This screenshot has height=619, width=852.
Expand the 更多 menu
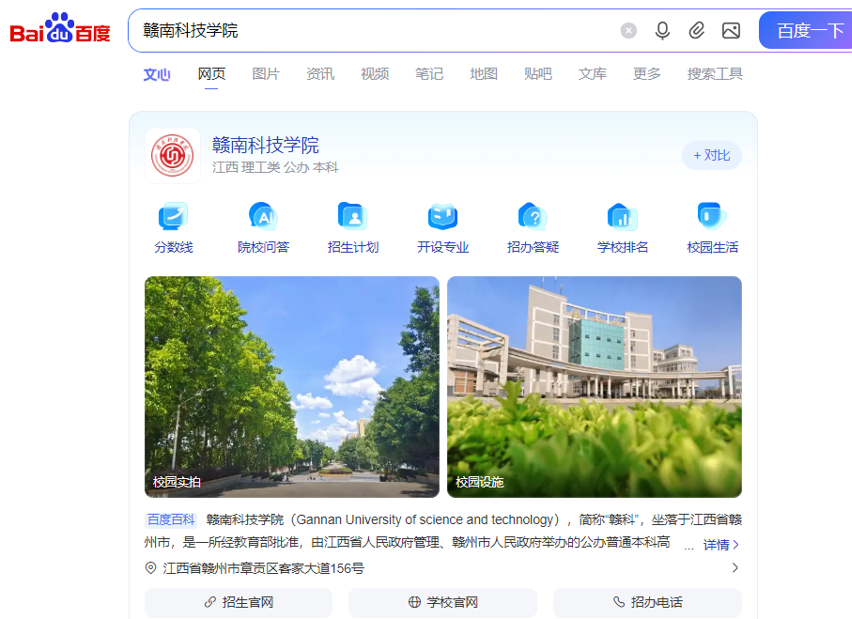[x=647, y=74]
